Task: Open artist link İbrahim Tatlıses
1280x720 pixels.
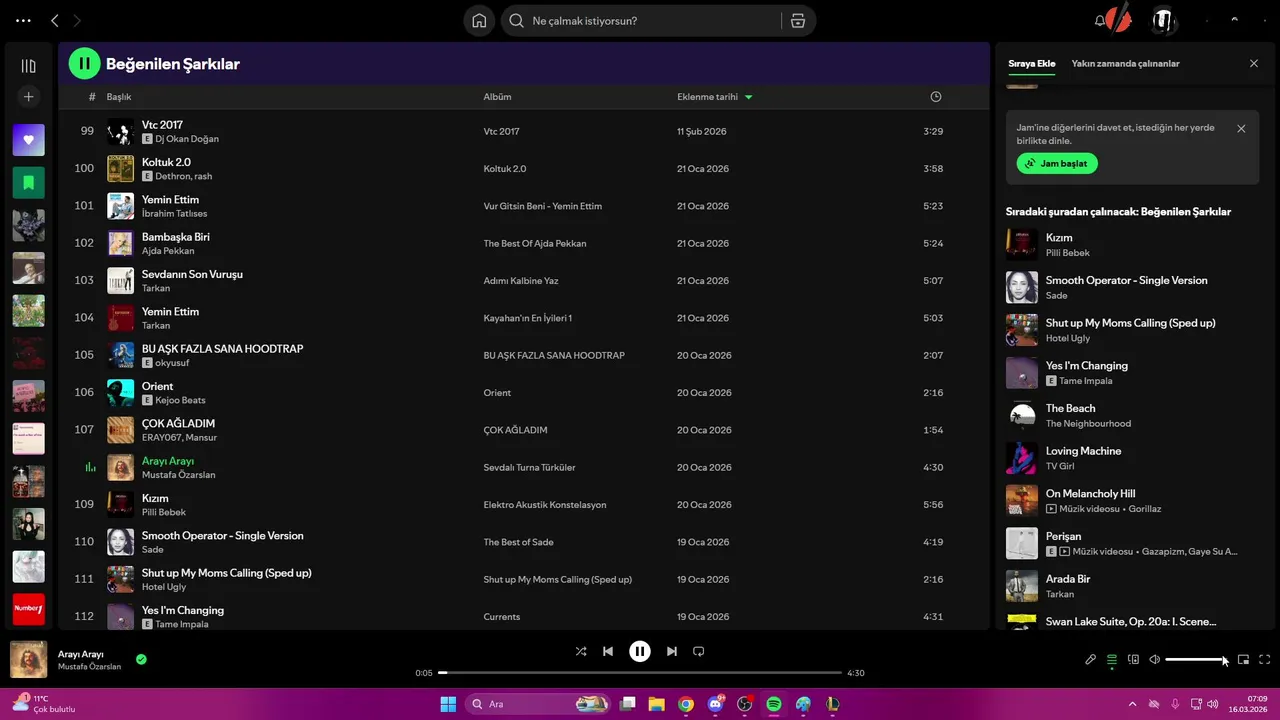Action: click(174, 213)
